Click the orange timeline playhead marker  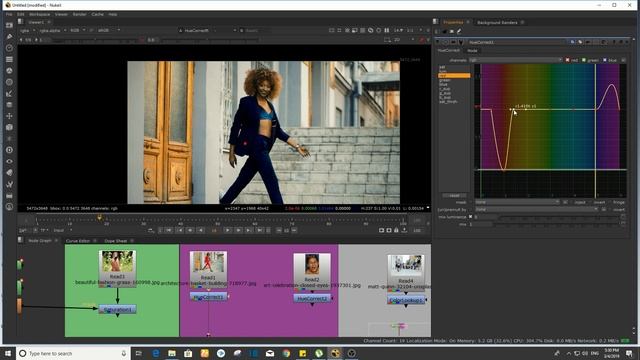[x=100, y=218]
